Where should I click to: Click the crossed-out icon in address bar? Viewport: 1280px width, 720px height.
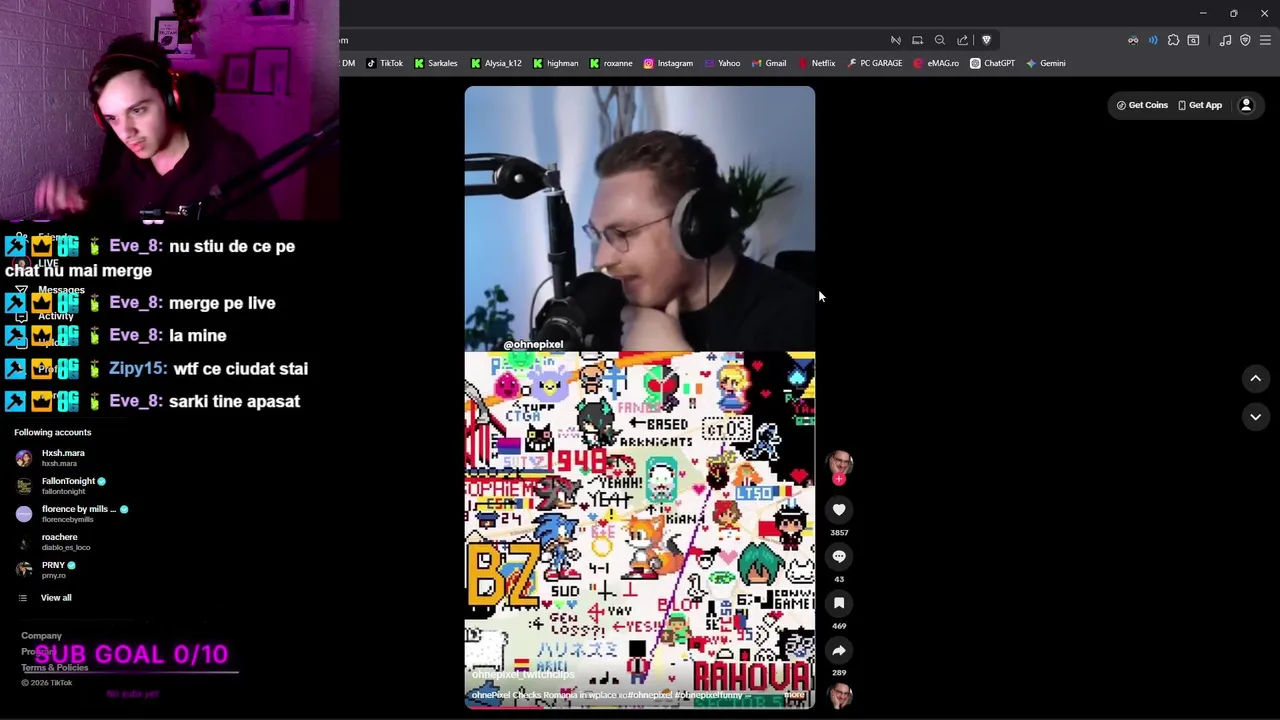coord(895,40)
